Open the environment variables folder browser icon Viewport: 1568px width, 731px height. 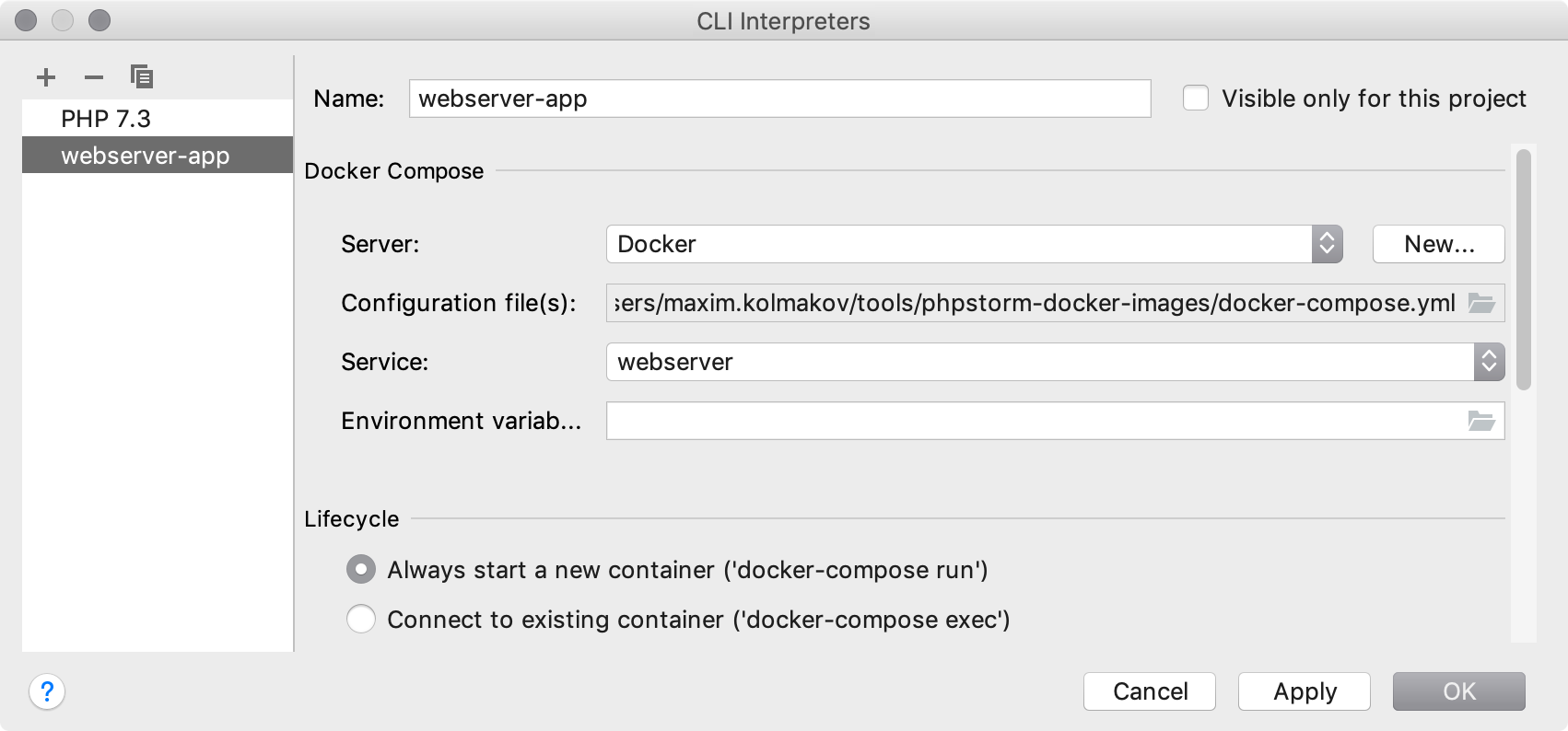click(x=1481, y=421)
